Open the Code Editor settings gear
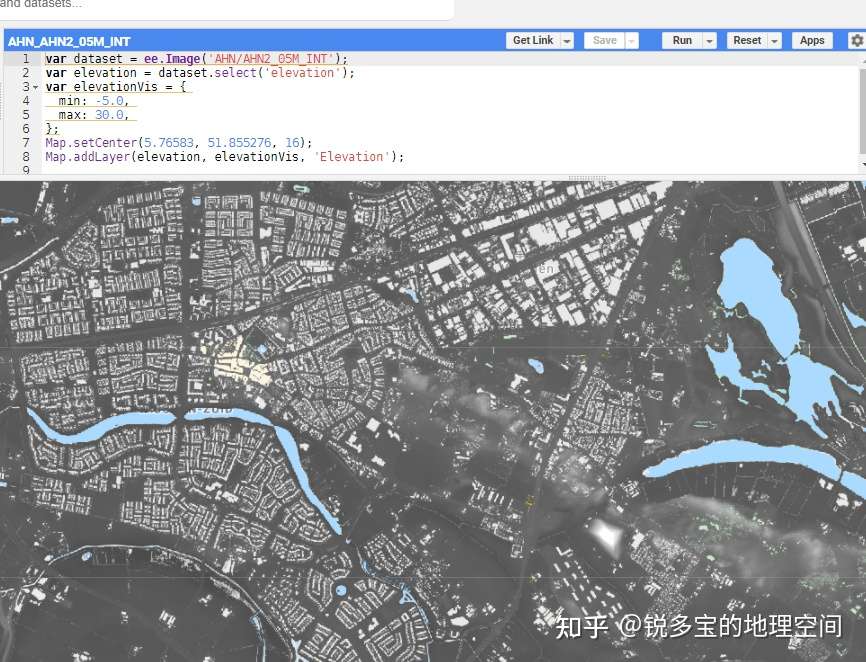 click(x=858, y=40)
